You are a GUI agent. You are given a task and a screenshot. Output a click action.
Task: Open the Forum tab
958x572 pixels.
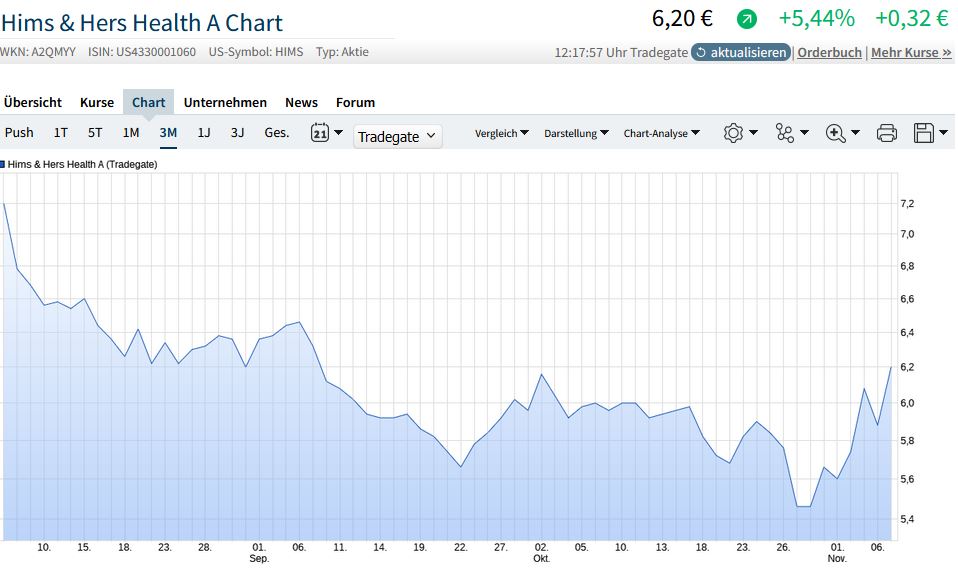[356, 102]
